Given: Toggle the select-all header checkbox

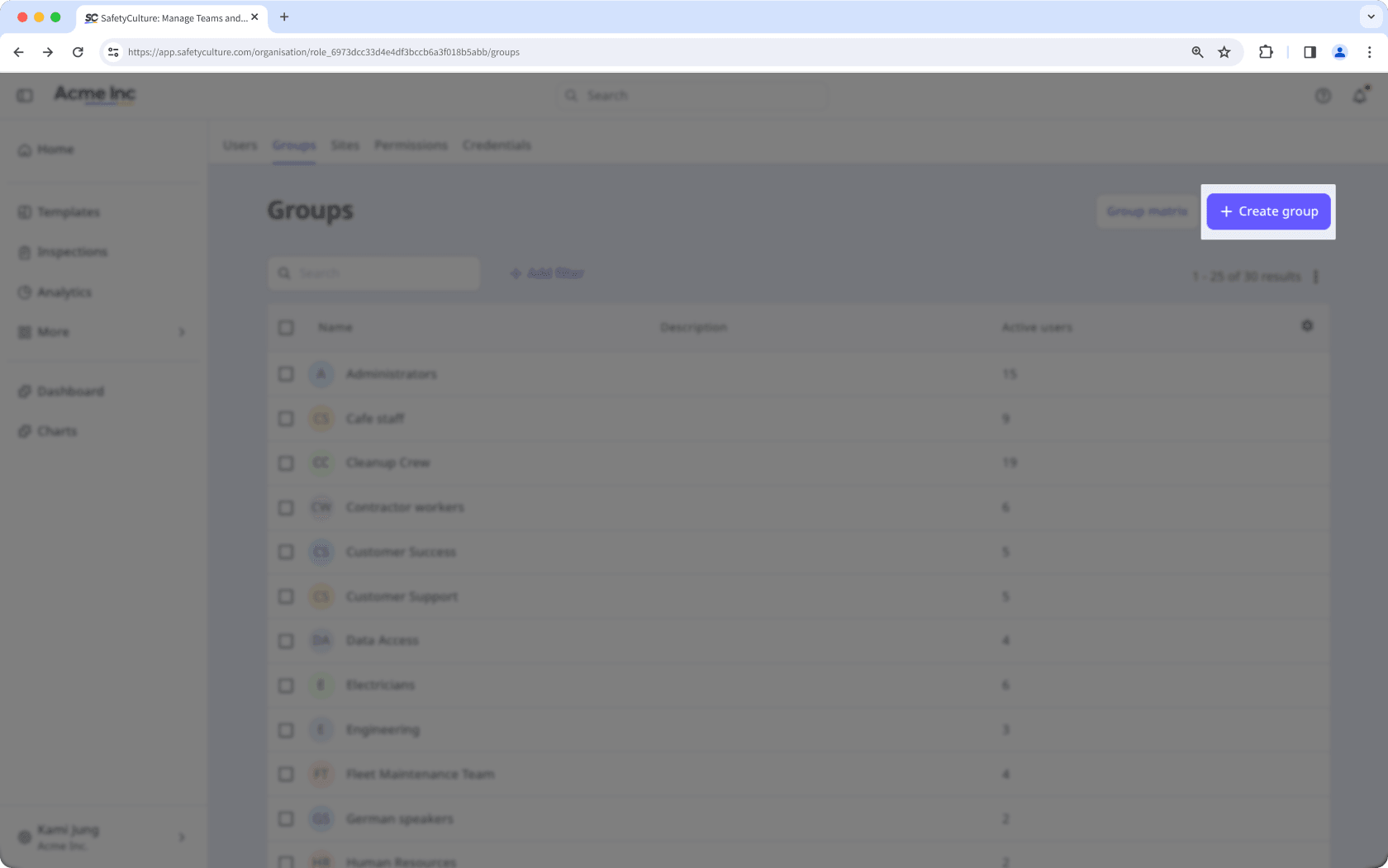Looking at the screenshot, I should 286,328.
